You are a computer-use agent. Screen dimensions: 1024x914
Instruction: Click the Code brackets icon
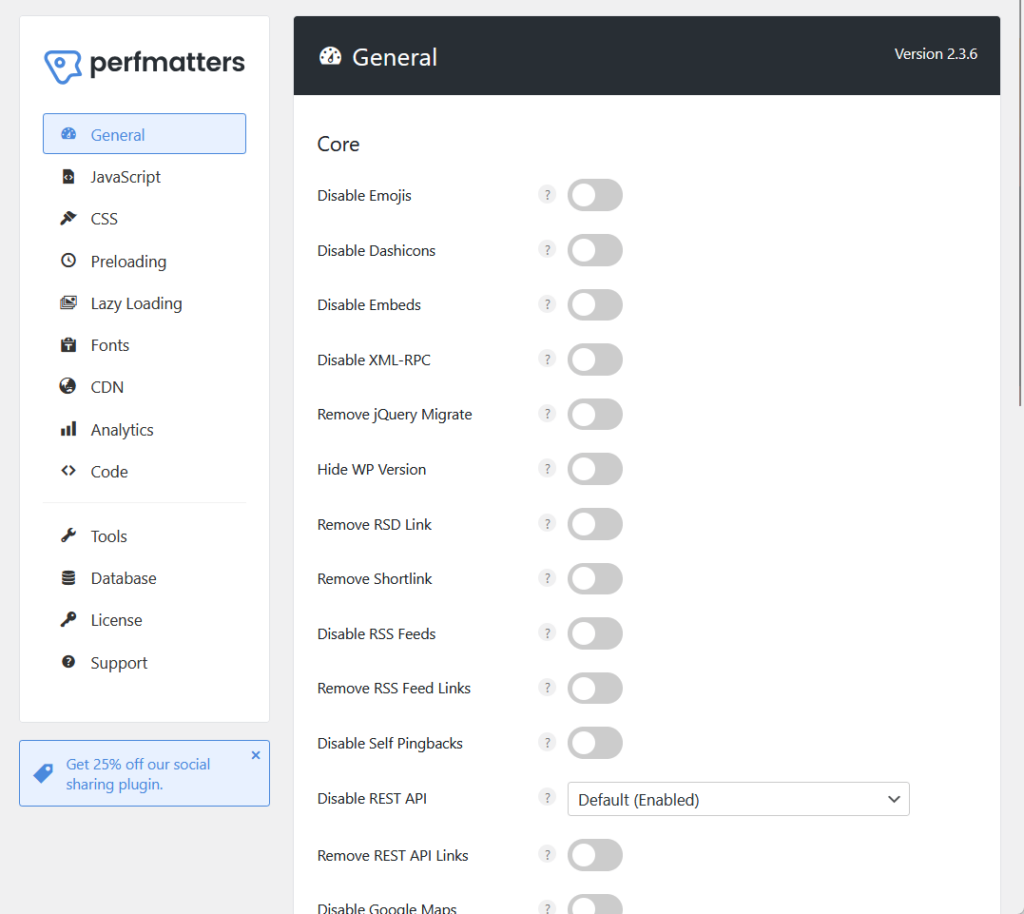click(69, 470)
